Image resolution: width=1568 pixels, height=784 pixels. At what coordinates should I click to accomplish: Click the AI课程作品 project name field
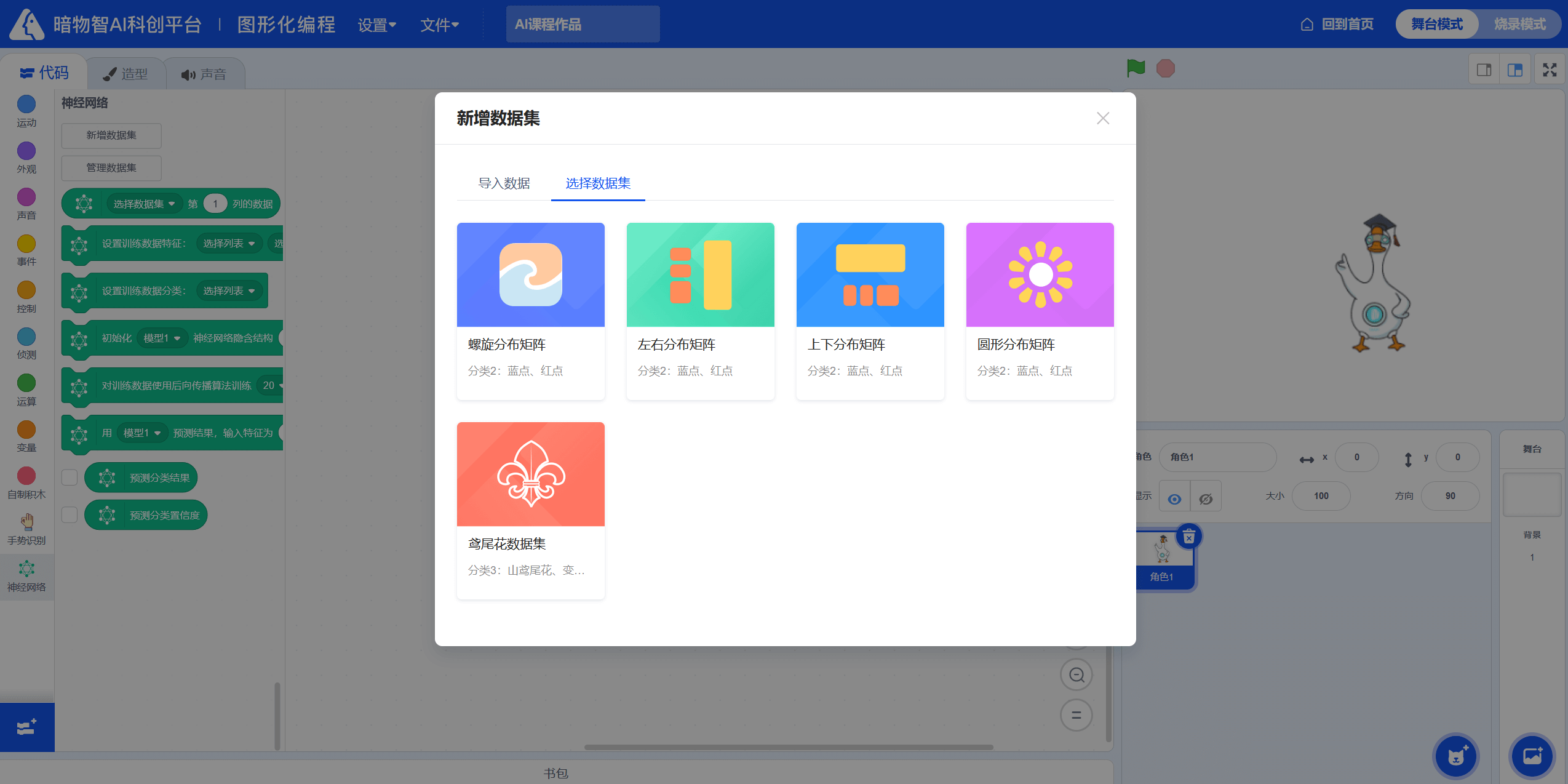(583, 24)
